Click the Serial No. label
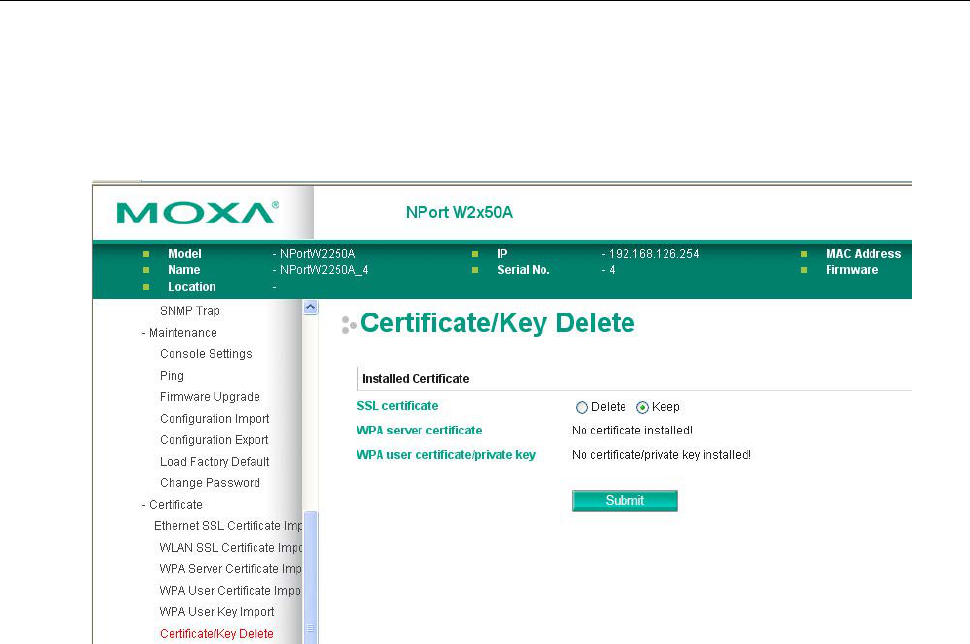Viewport: 970px width, 644px height. 523,270
